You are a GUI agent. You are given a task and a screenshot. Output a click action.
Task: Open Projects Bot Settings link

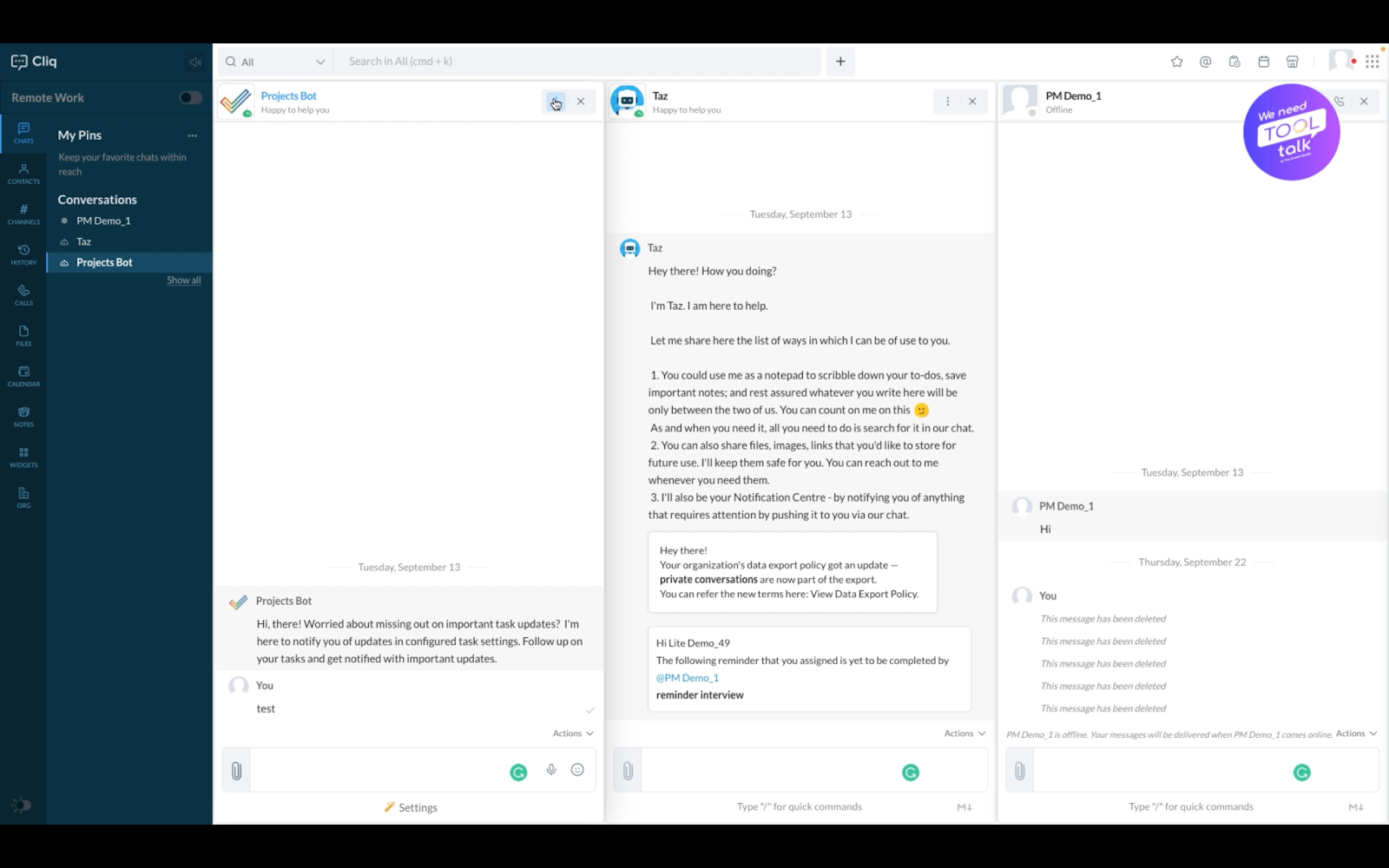[411, 807]
